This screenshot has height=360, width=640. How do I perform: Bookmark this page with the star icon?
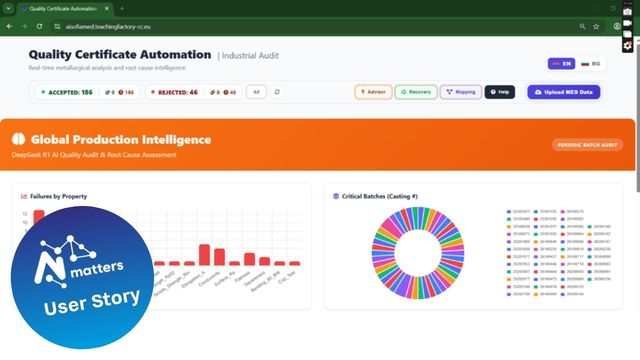click(x=596, y=27)
